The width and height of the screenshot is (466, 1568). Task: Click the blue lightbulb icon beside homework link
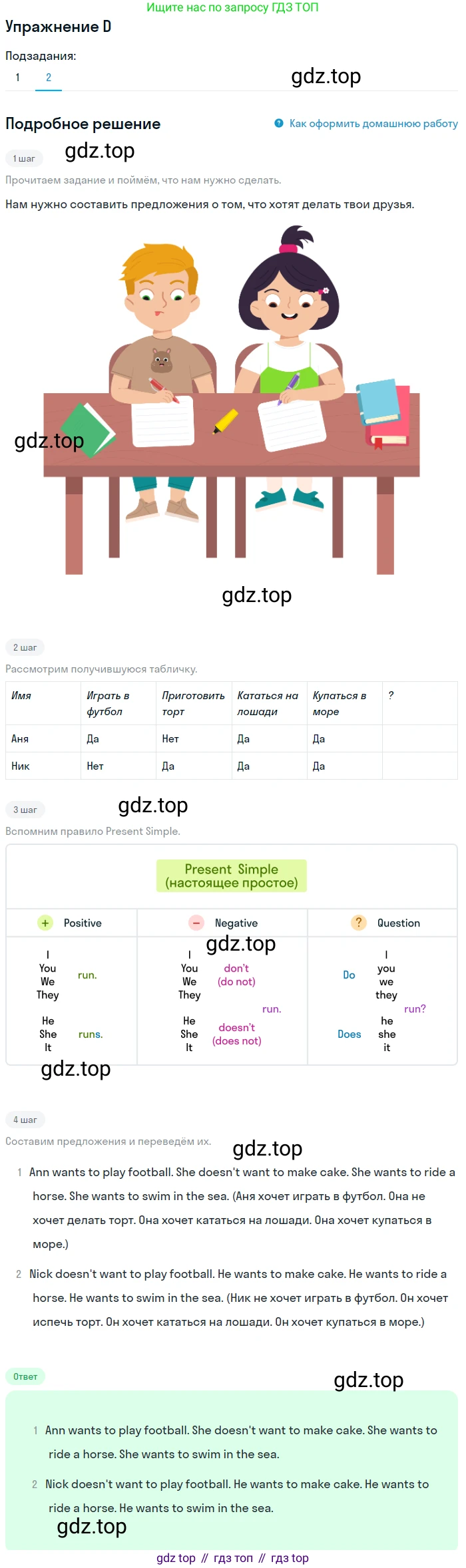[x=279, y=123]
